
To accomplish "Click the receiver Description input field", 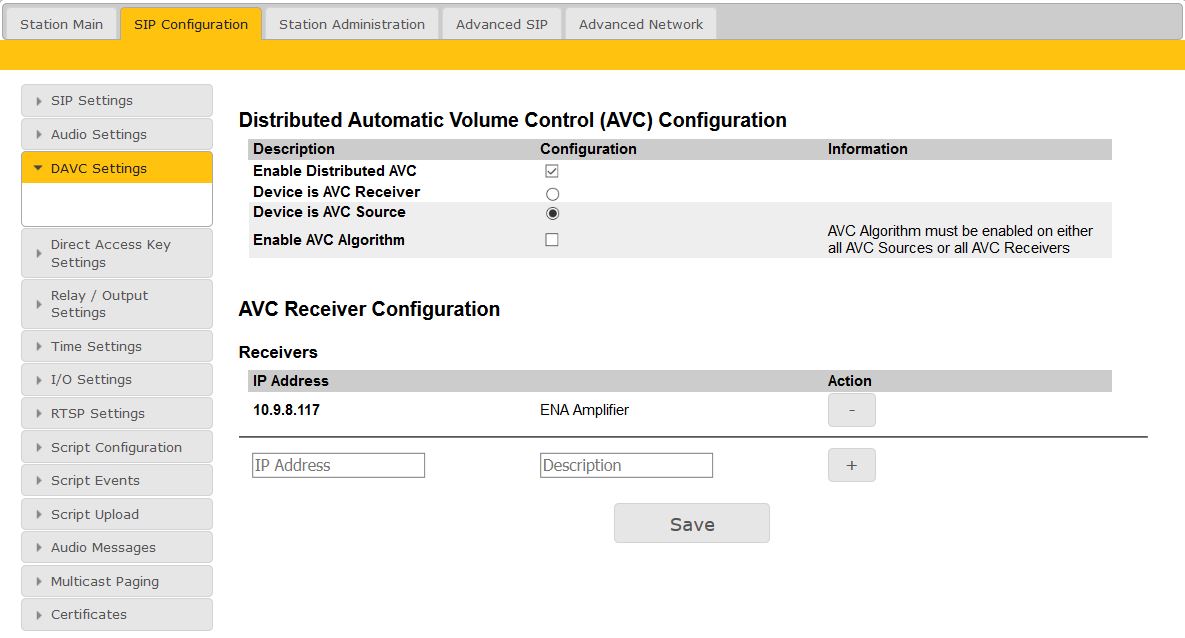I will tap(626, 465).
